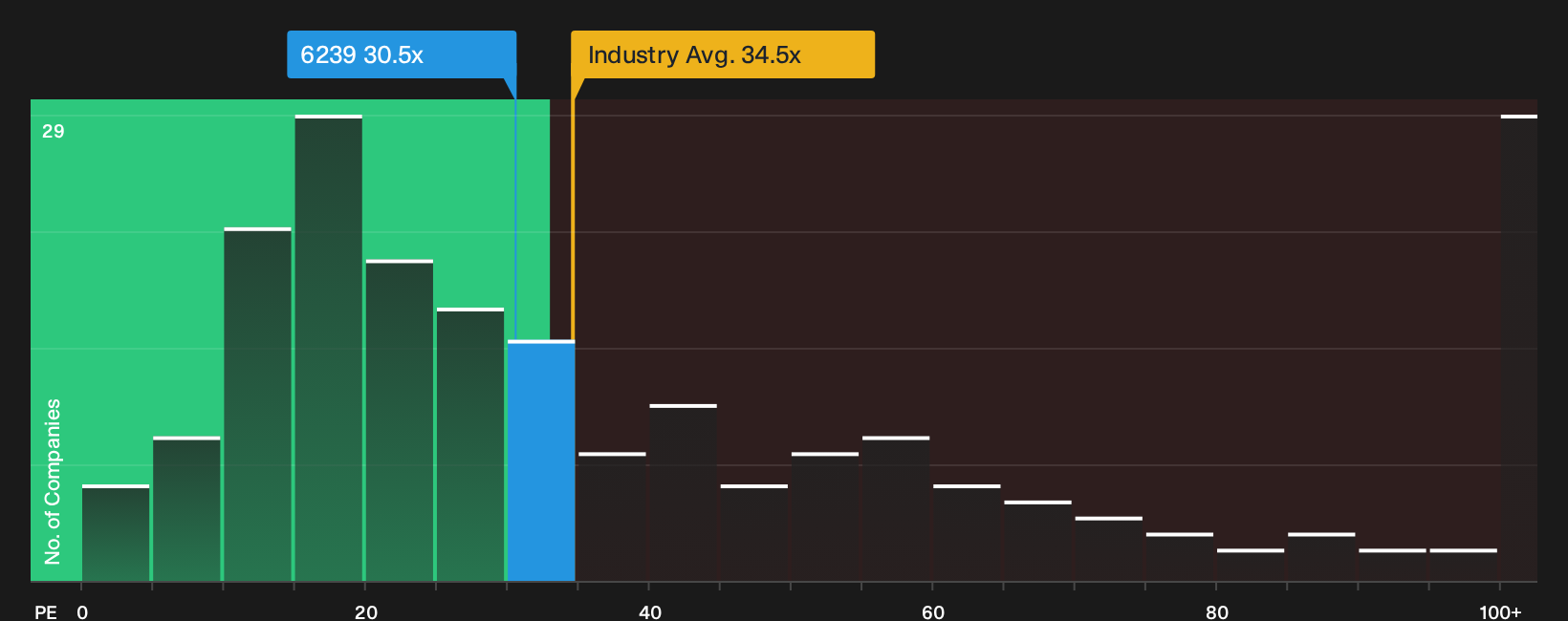This screenshot has width=1568, height=621.
Task: Click the dark bar for PE 65-70
Action: 1038,541
